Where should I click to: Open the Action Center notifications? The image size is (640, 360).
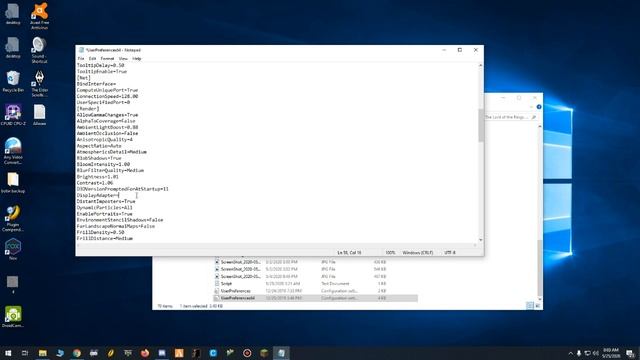[631, 353]
